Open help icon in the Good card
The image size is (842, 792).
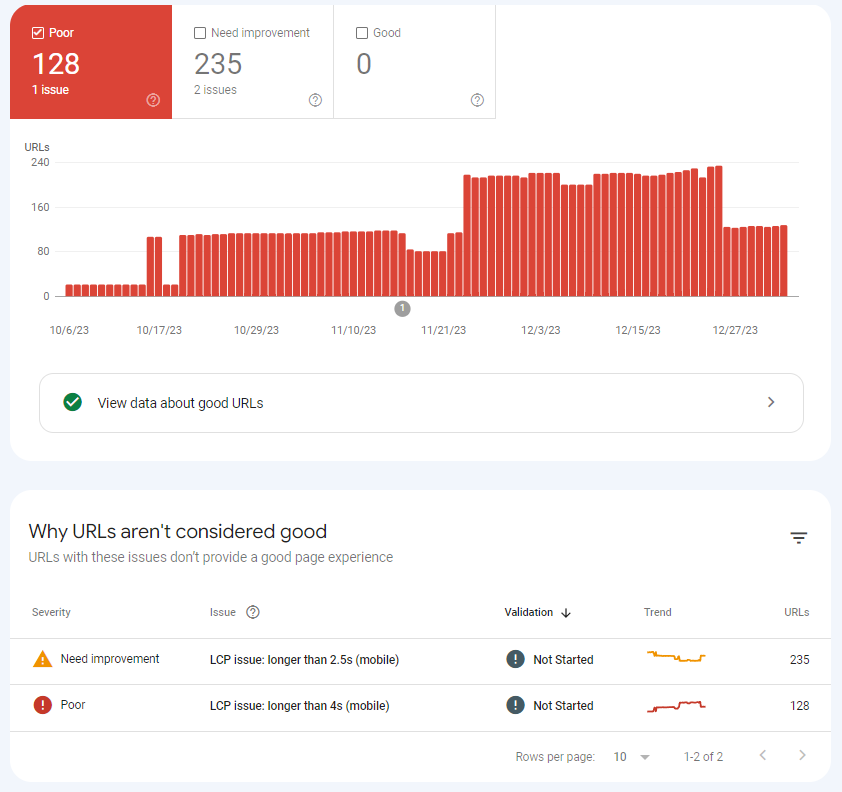[x=477, y=100]
